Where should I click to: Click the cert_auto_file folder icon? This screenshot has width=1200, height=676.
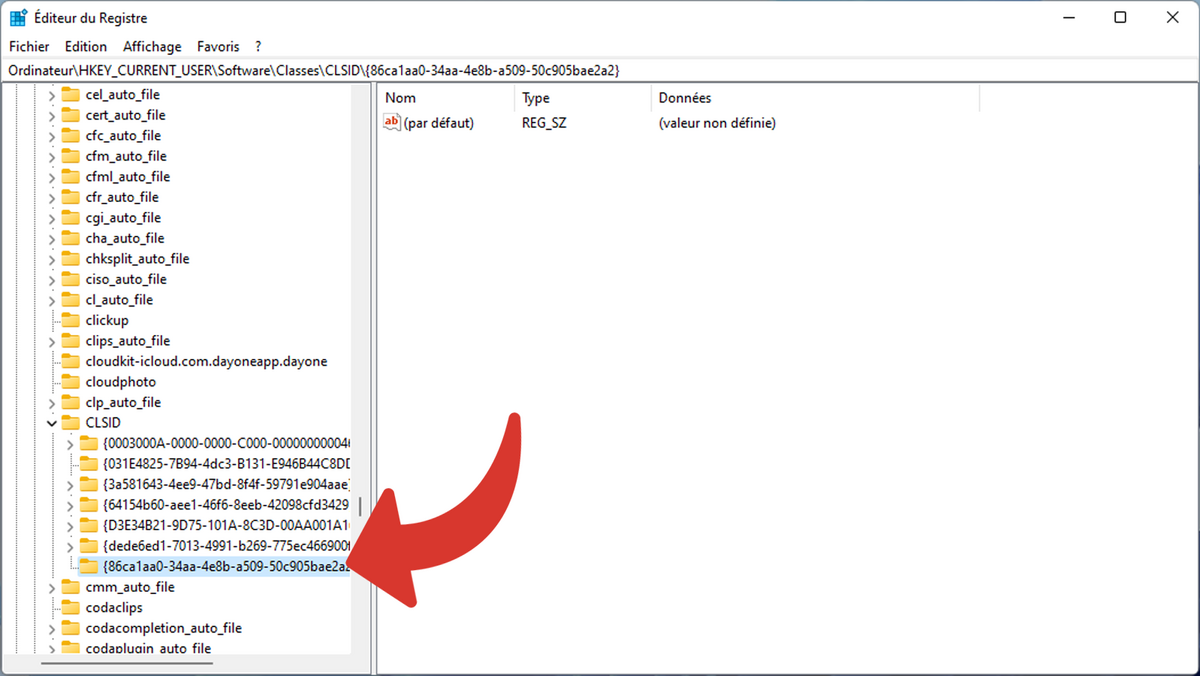pos(70,115)
